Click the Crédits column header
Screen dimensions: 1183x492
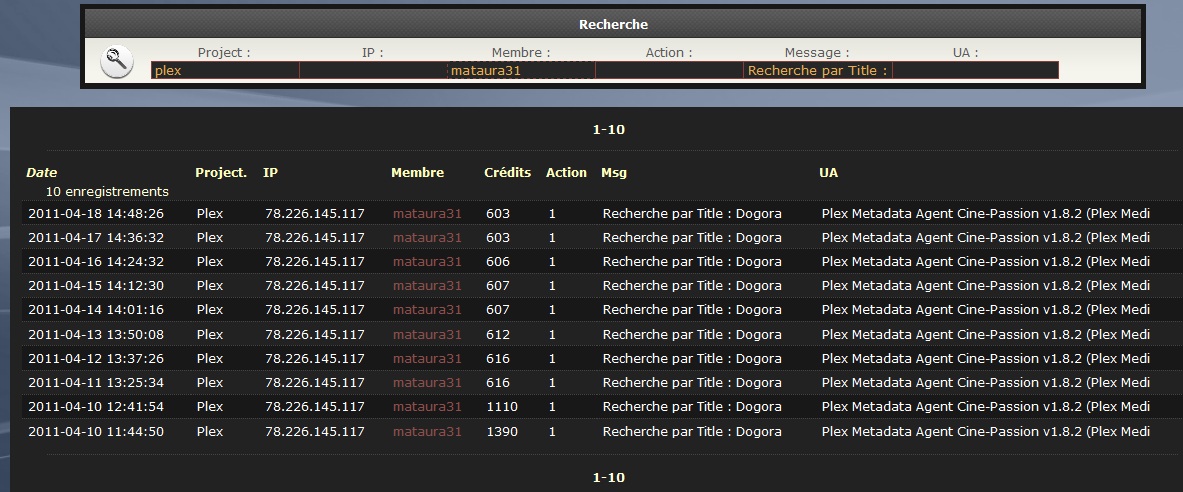tap(507, 173)
